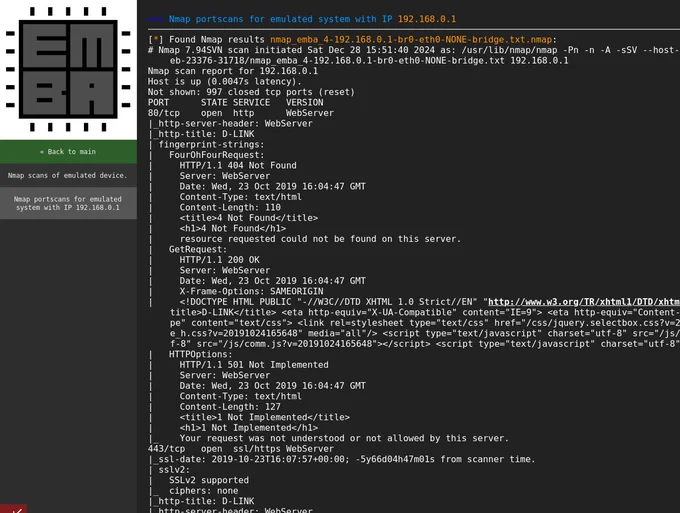Select 'Nmap portscans for emulated system' sidebar item

coord(68,203)
